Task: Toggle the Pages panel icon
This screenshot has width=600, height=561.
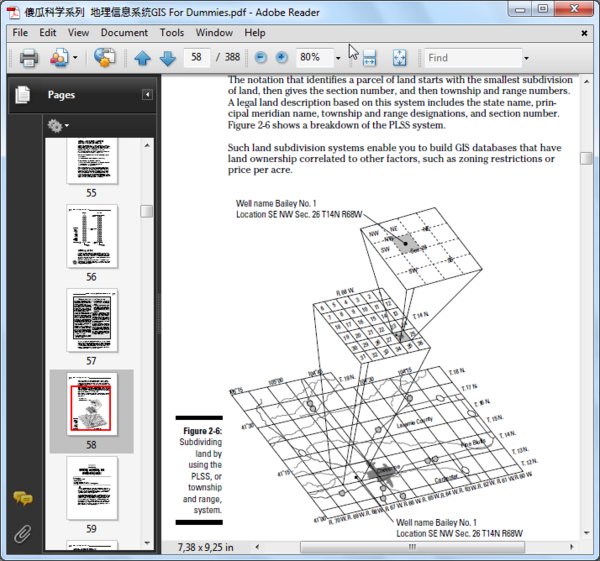Action: [21, 95]
